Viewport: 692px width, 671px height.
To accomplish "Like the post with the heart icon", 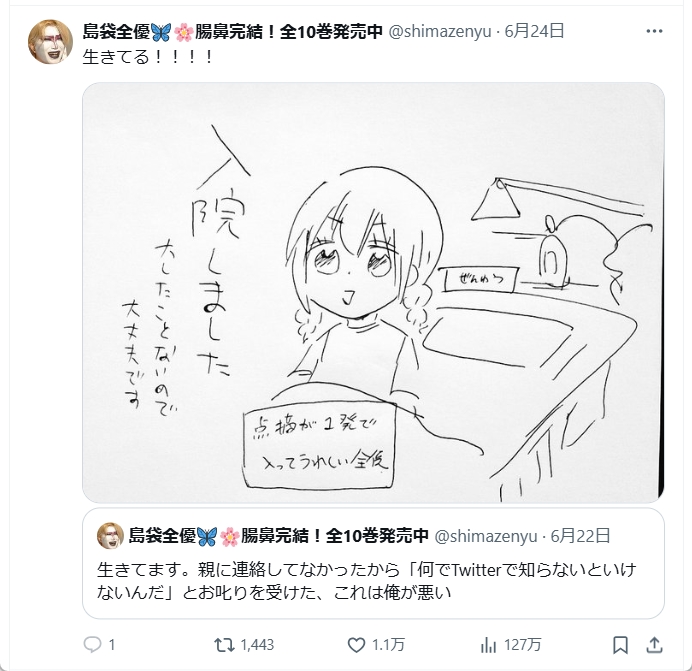I will click(356, 645).
